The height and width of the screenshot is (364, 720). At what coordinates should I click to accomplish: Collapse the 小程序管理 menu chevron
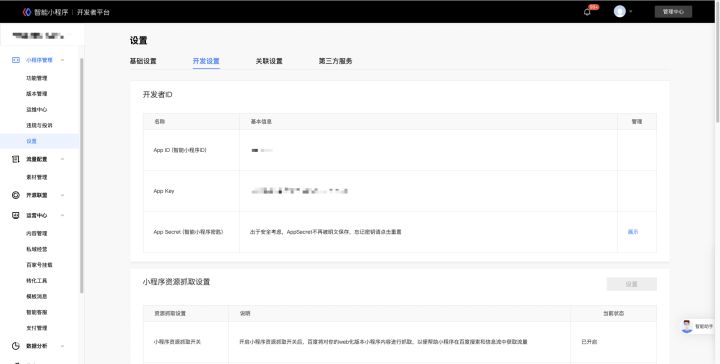point(62,60)
